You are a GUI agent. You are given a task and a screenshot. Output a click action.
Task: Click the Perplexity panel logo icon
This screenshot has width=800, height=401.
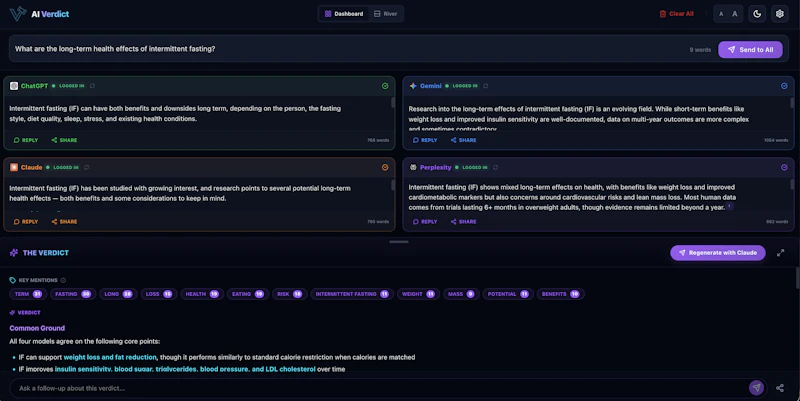[x=413, y=167]
